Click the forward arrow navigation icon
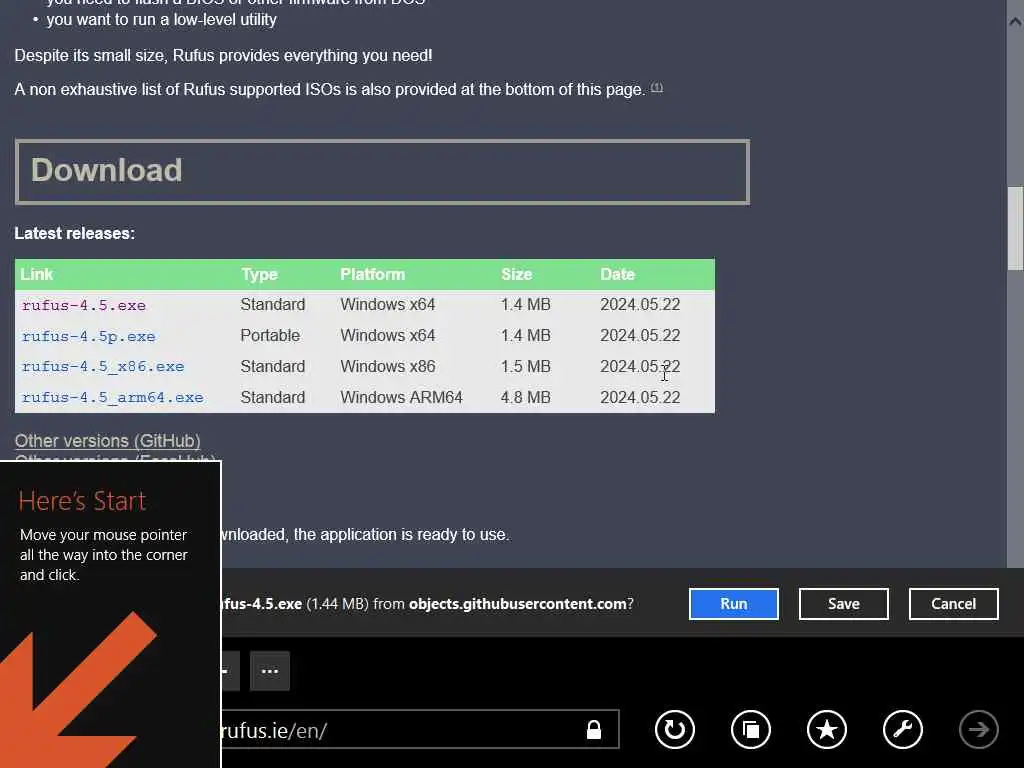Image resolution: width=1024 pixels, height=768 pixels. pyautogui.click(x=978, y=729)
